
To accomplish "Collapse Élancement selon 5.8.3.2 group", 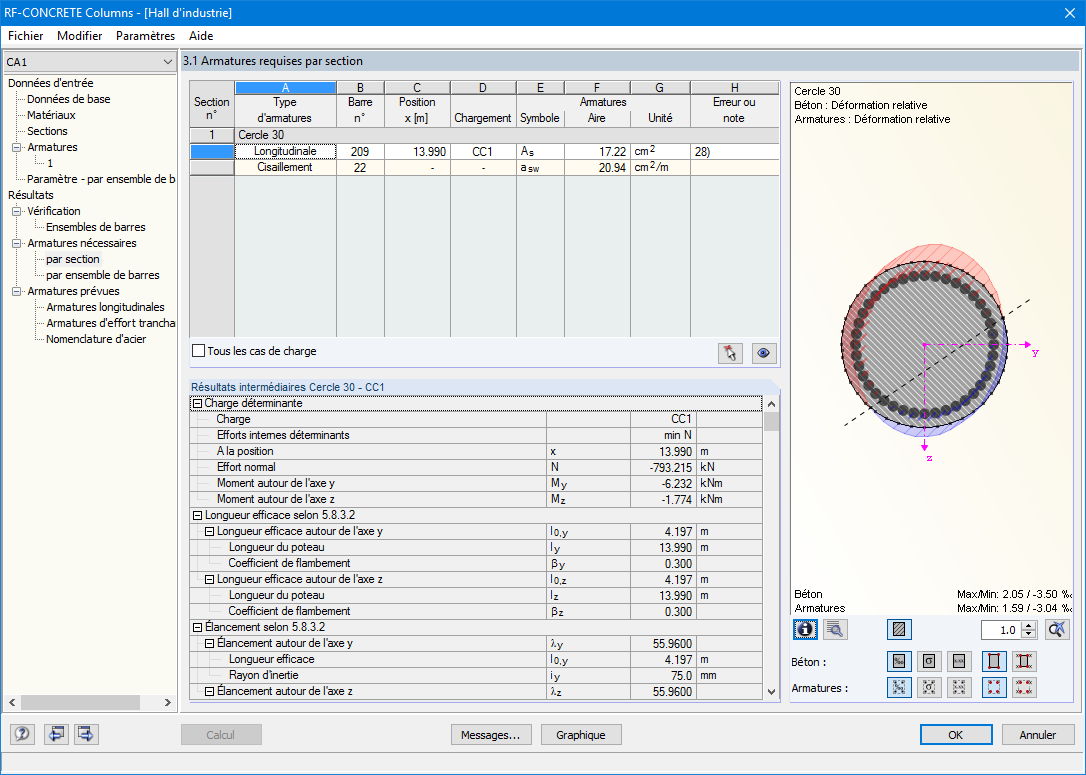I will point(197,627).
